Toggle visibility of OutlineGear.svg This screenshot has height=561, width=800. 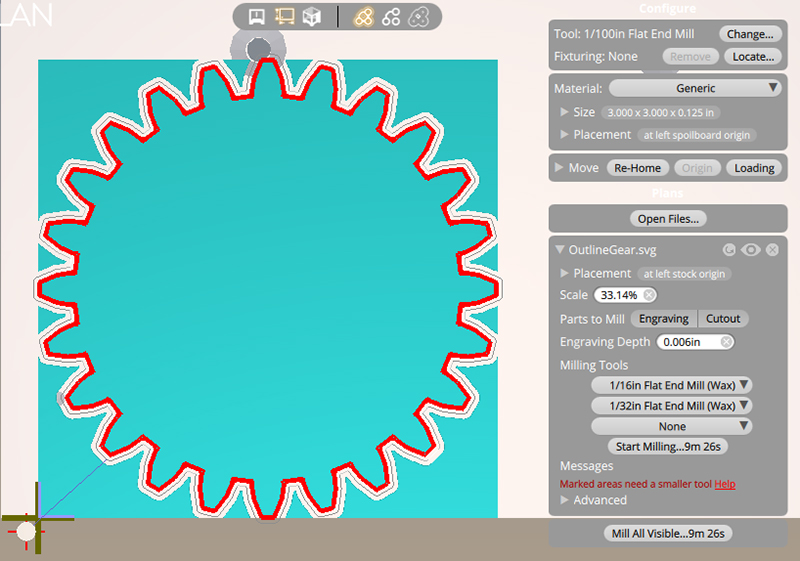tap(750, 249)
